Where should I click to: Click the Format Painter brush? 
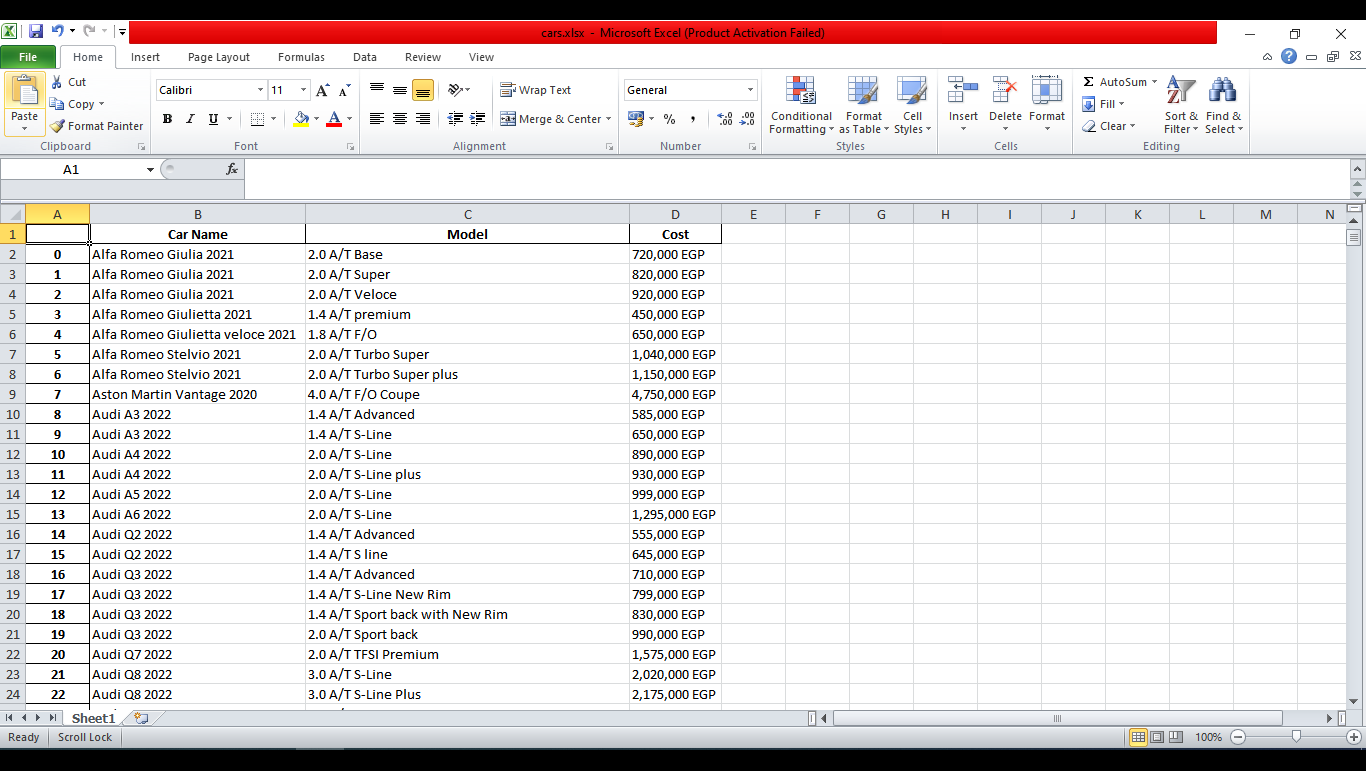(x=57, y=126)
